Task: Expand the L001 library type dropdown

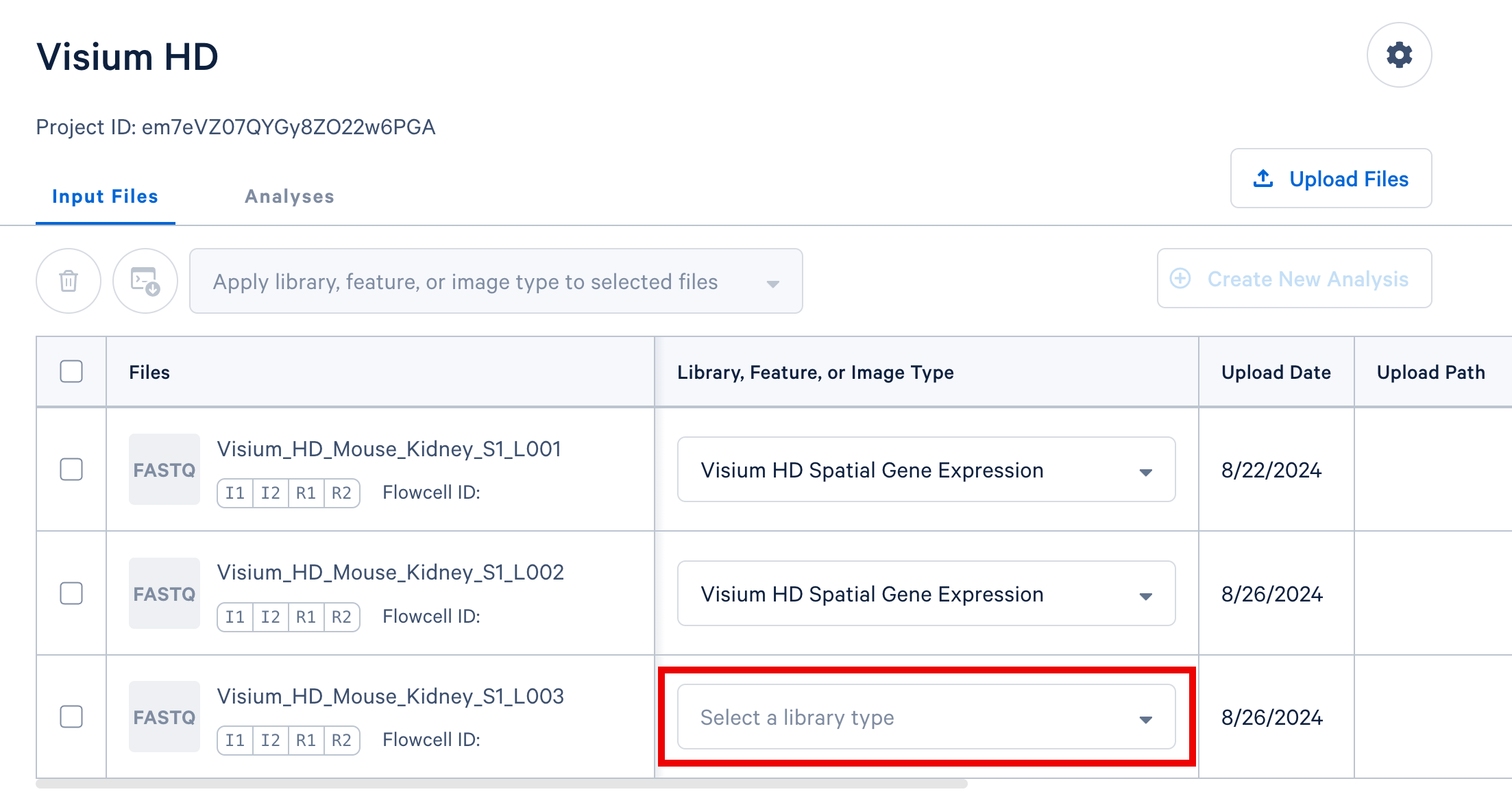Action: [x=926, y=470]
